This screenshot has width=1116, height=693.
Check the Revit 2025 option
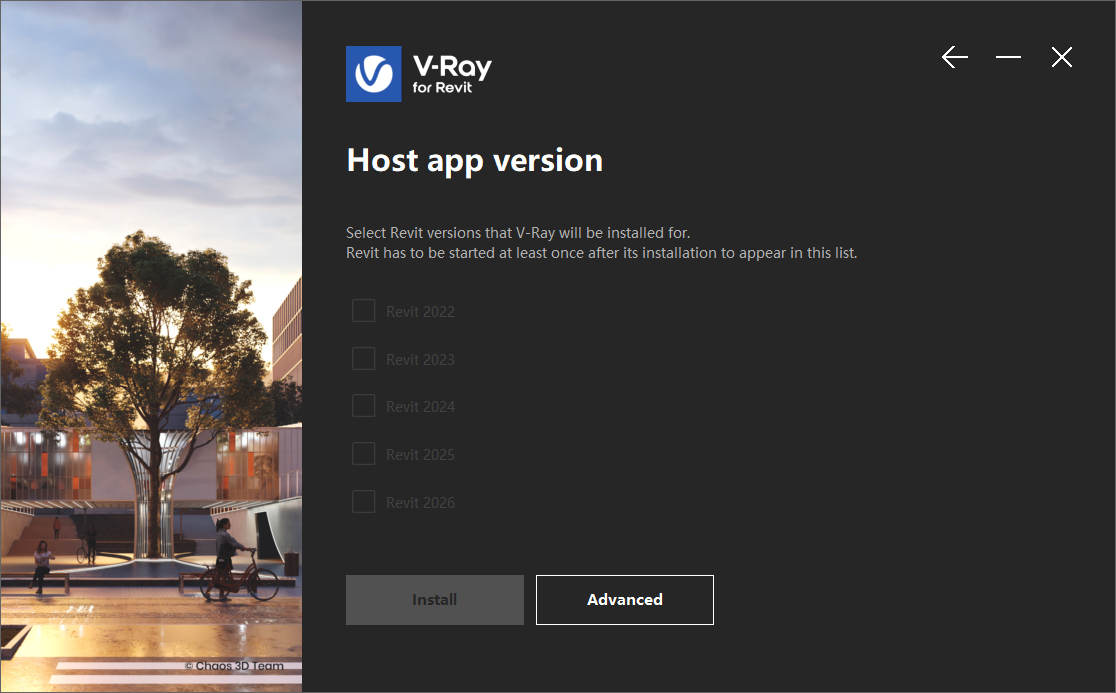tap(363, 453)
